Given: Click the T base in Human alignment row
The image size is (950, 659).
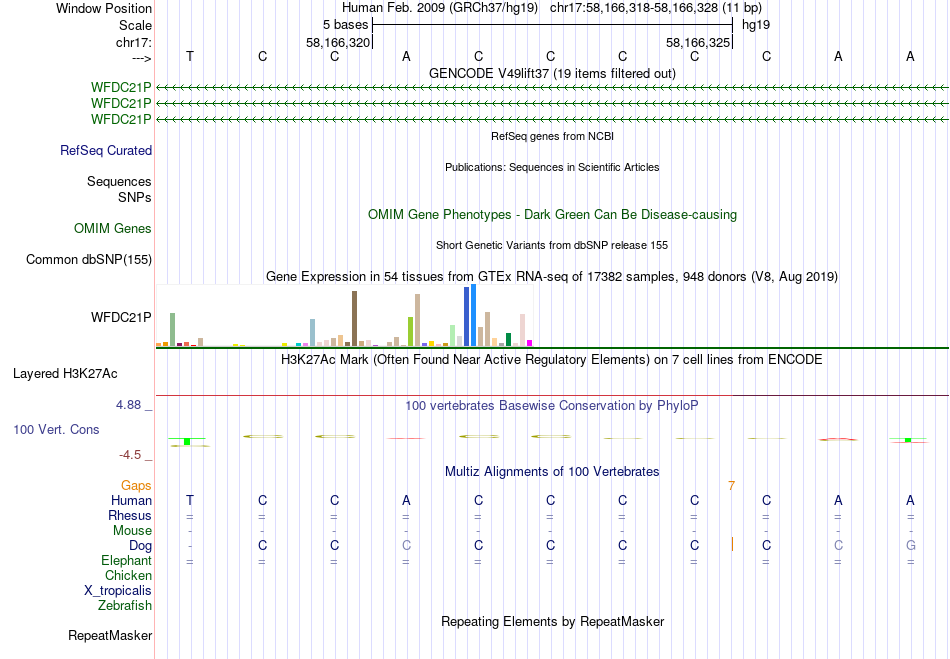Looking at the screenshot, I should tap(190, 500).
